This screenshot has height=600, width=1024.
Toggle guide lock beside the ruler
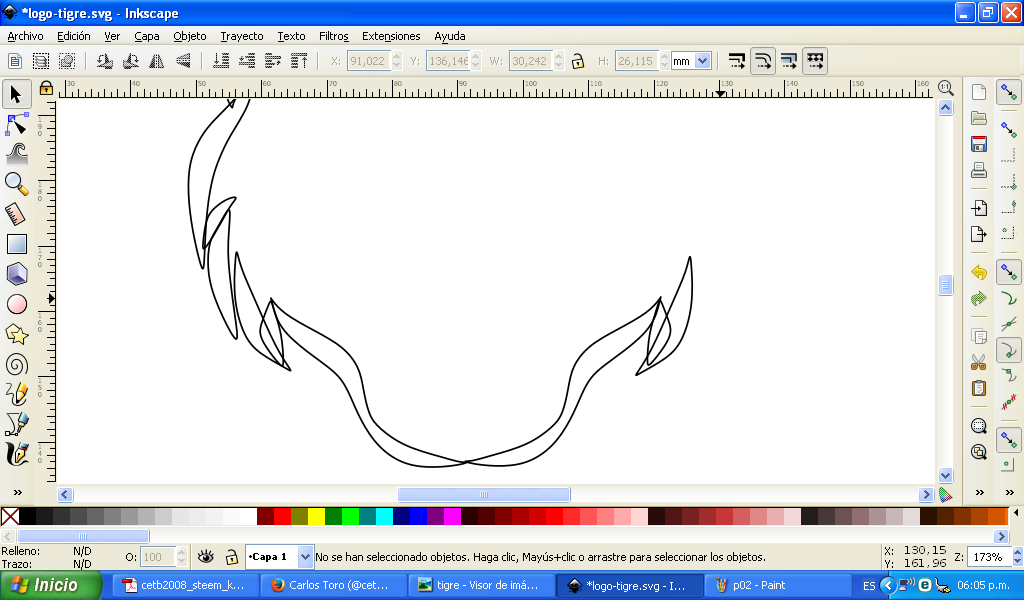point(46,87)
